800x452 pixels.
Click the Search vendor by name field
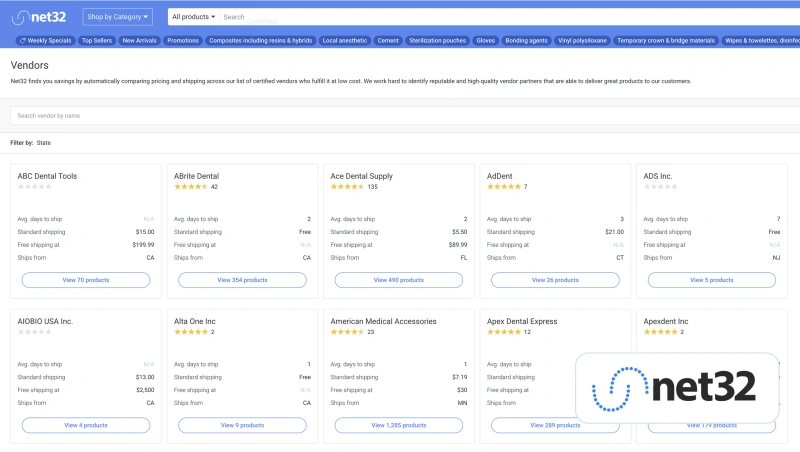pos(400,116)
